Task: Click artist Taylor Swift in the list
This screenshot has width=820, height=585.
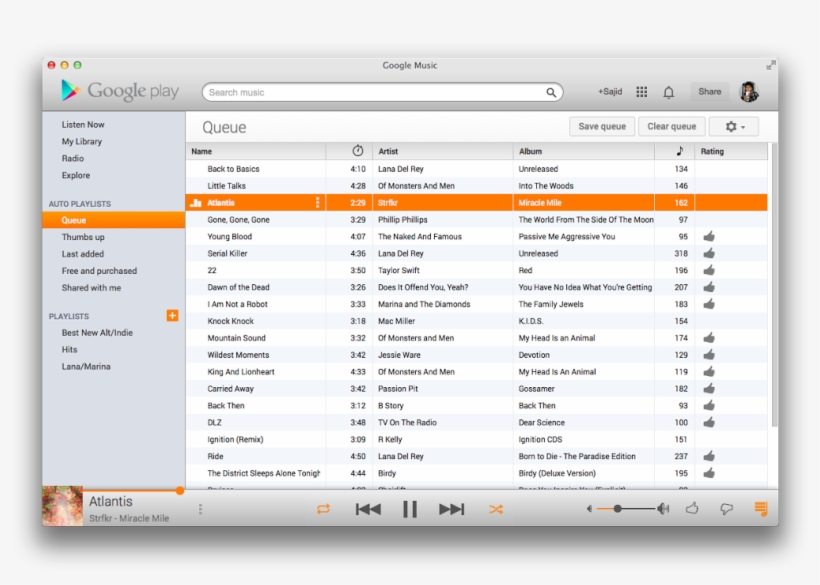Action: pyautogui.click(x=398, y=270)
